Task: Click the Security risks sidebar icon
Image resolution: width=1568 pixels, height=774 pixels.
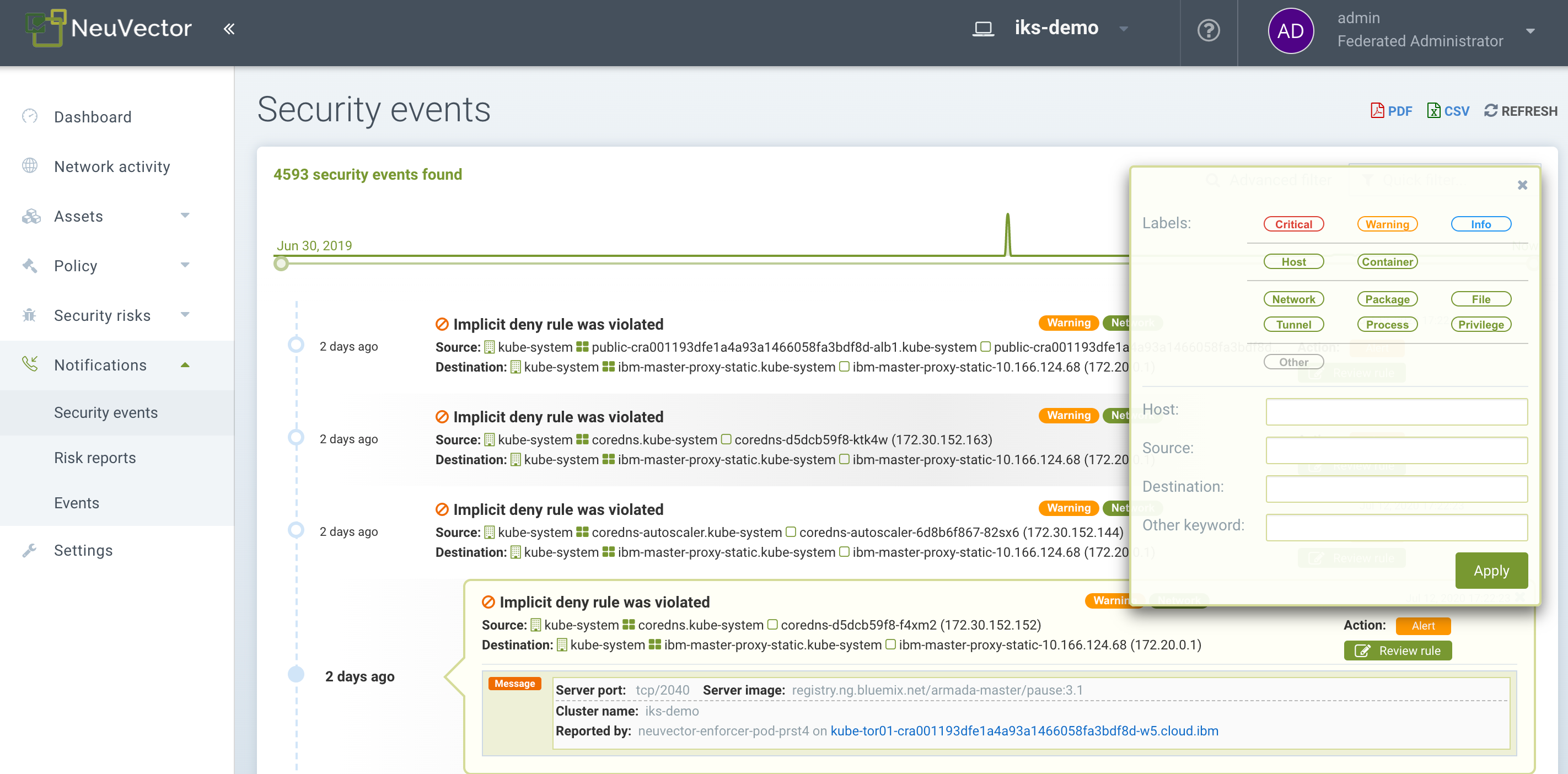Action: pyautogui.click(x=29, y=315)
